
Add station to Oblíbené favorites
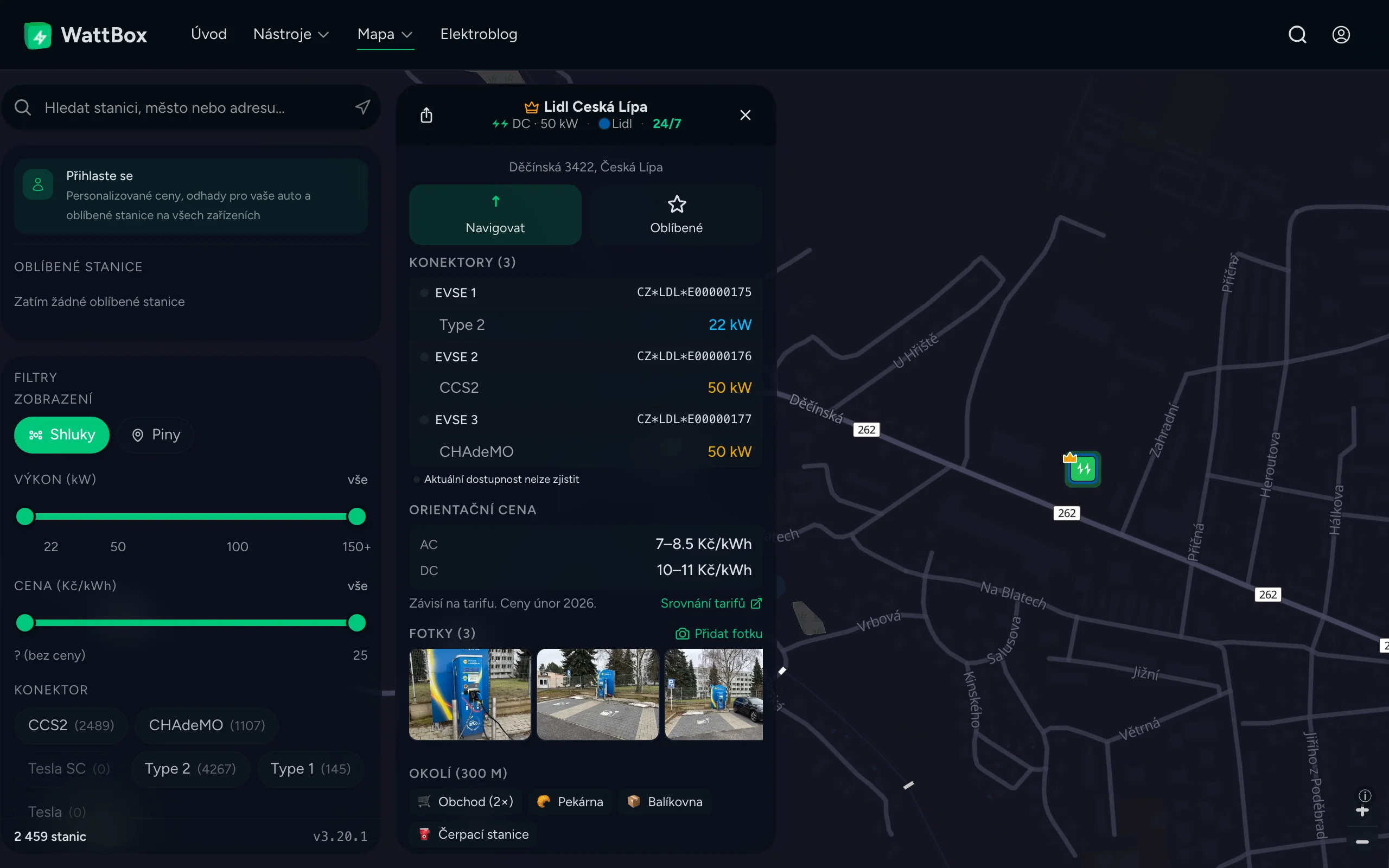[676, 215]
